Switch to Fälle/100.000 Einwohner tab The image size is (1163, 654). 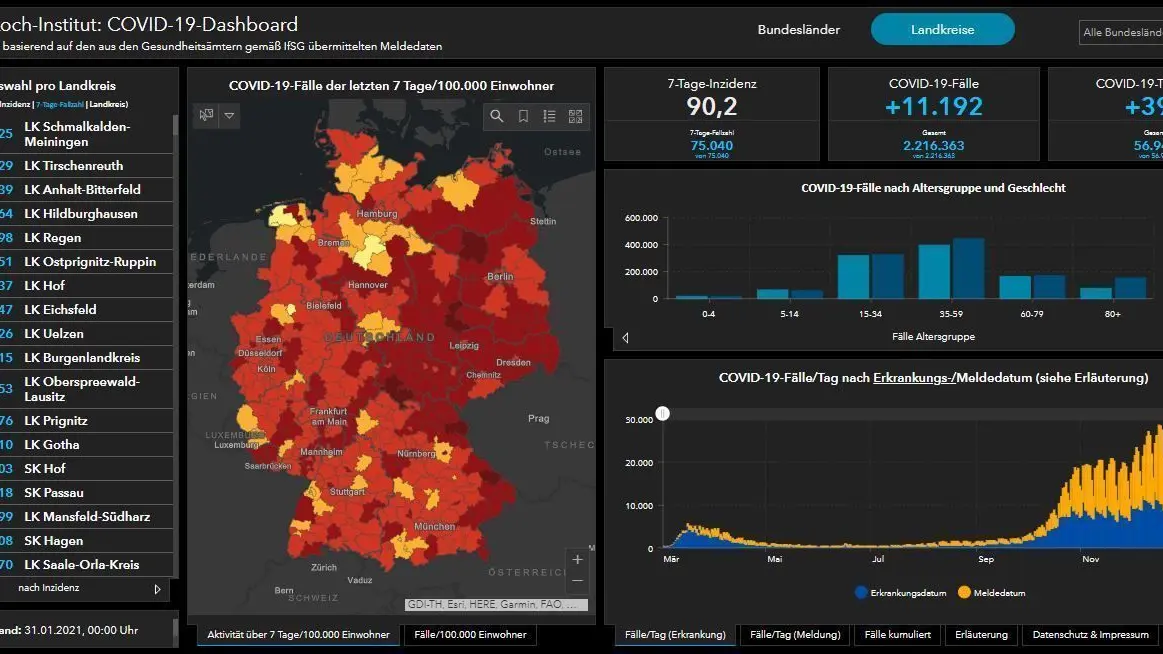470,635
